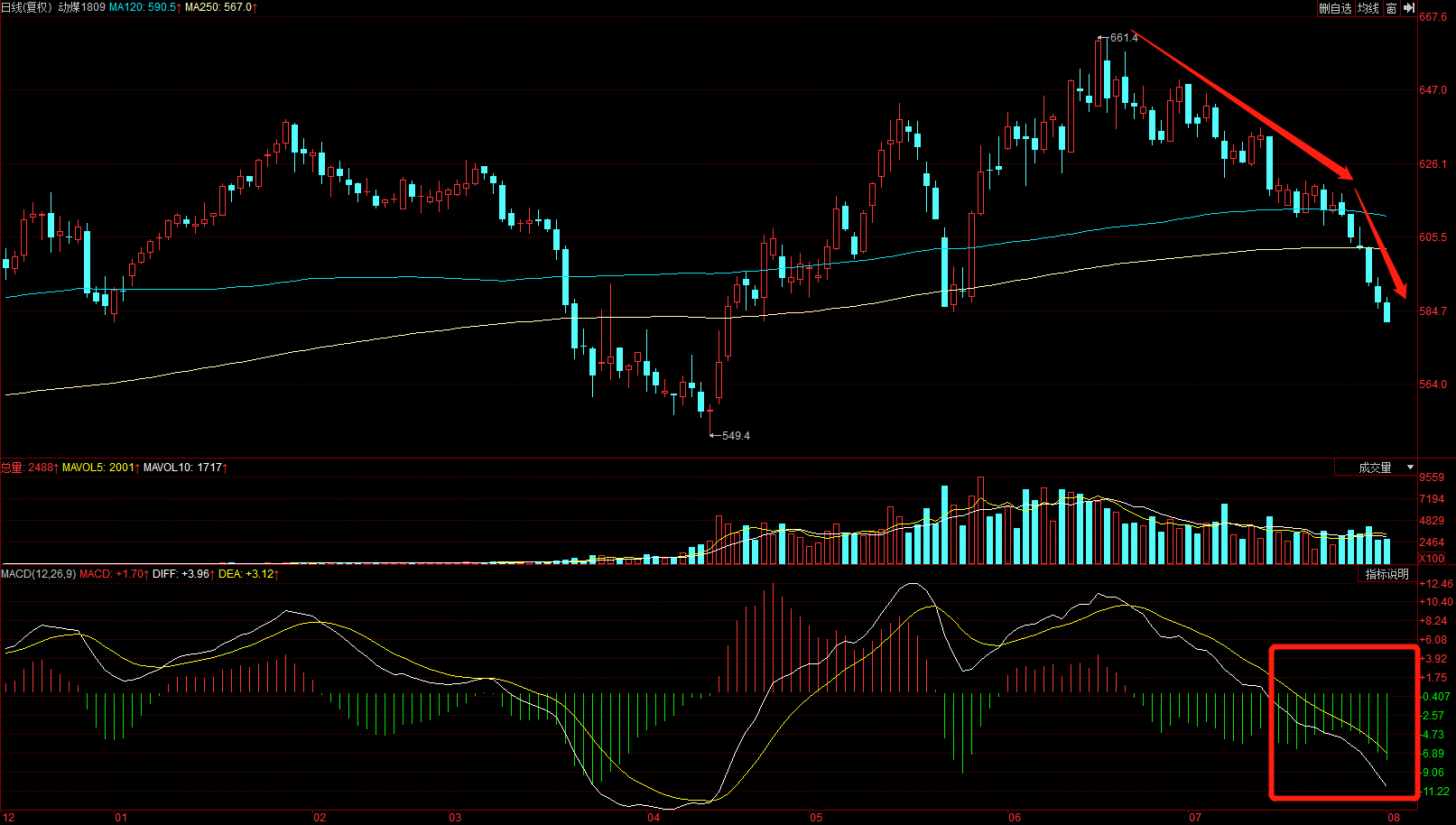Click the 05 month marker on time axis
Viewport: 1456px width, 825px height.
(816, 818)
